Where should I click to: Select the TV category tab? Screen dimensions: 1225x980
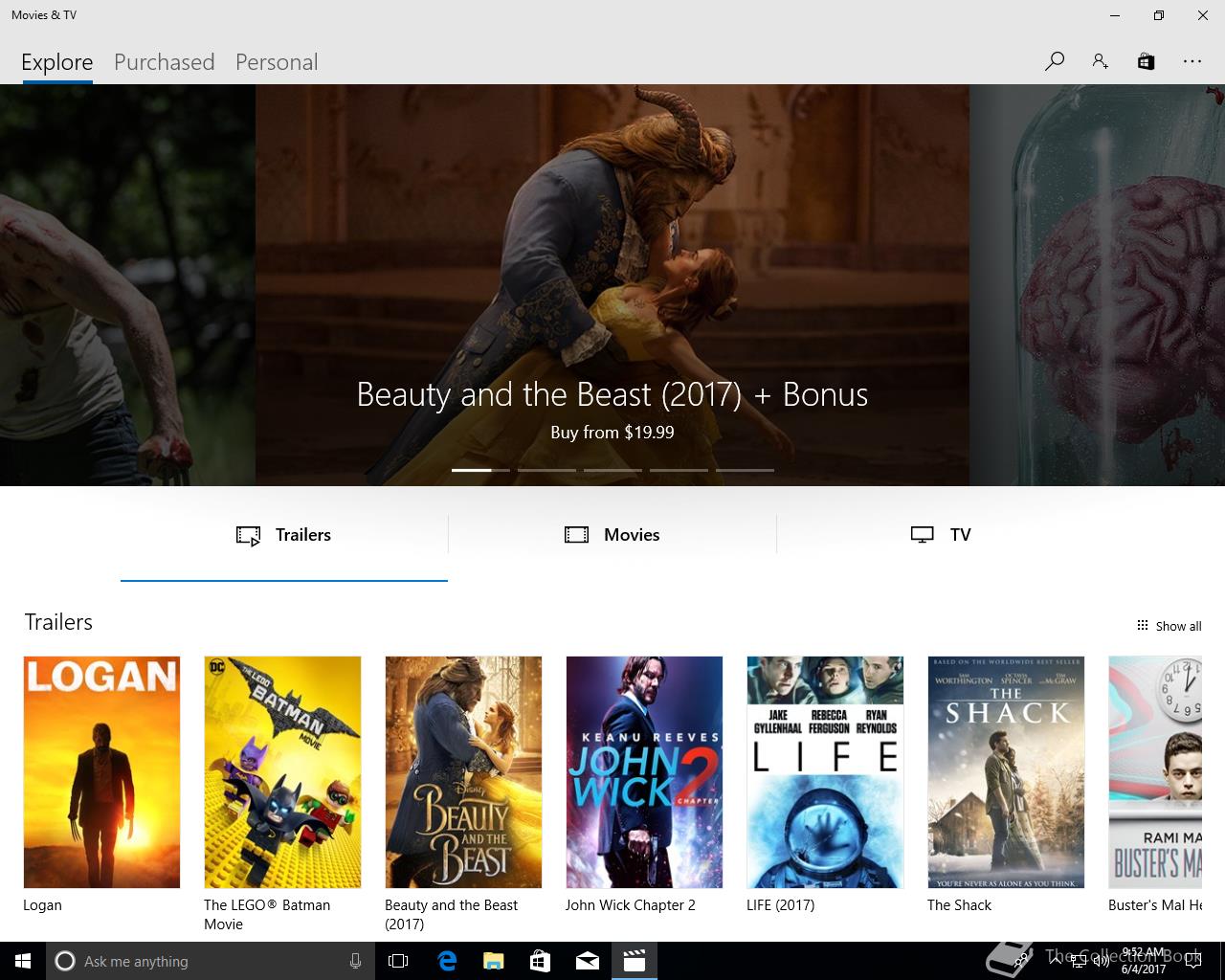coord(941,535)
